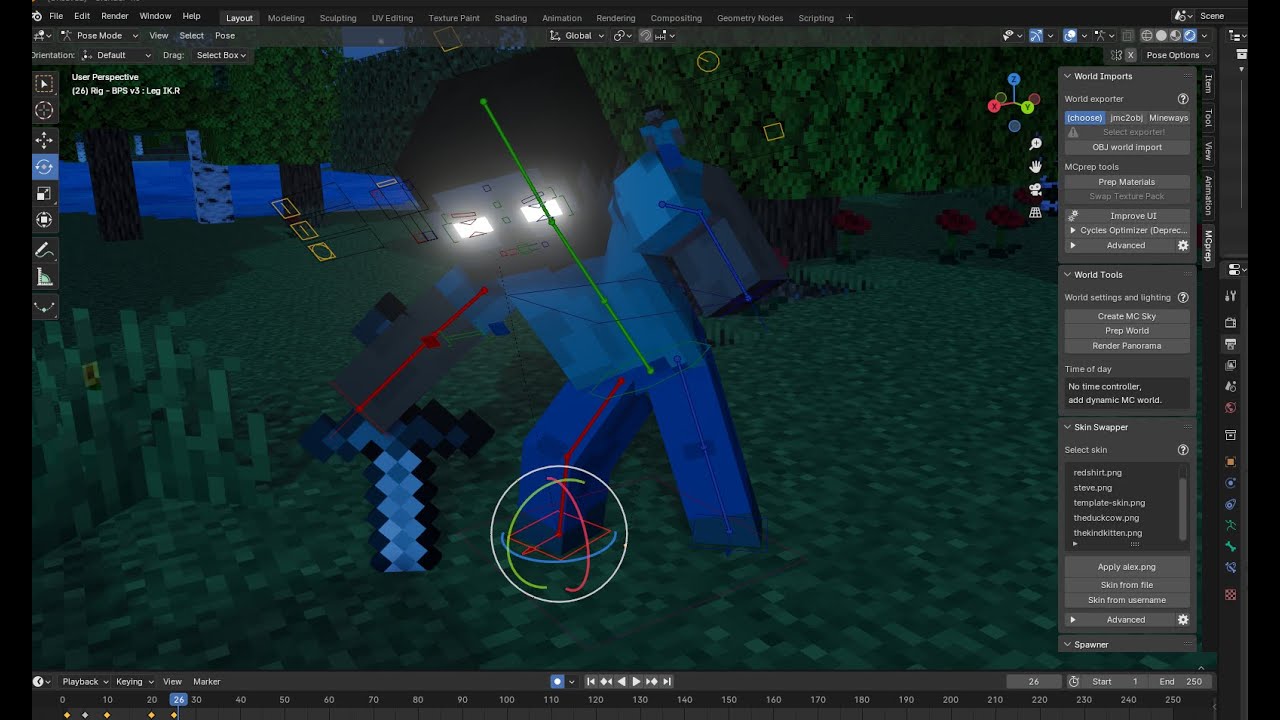Collapse the World Tools panel
The image size is (1280, 720).
1067,275
